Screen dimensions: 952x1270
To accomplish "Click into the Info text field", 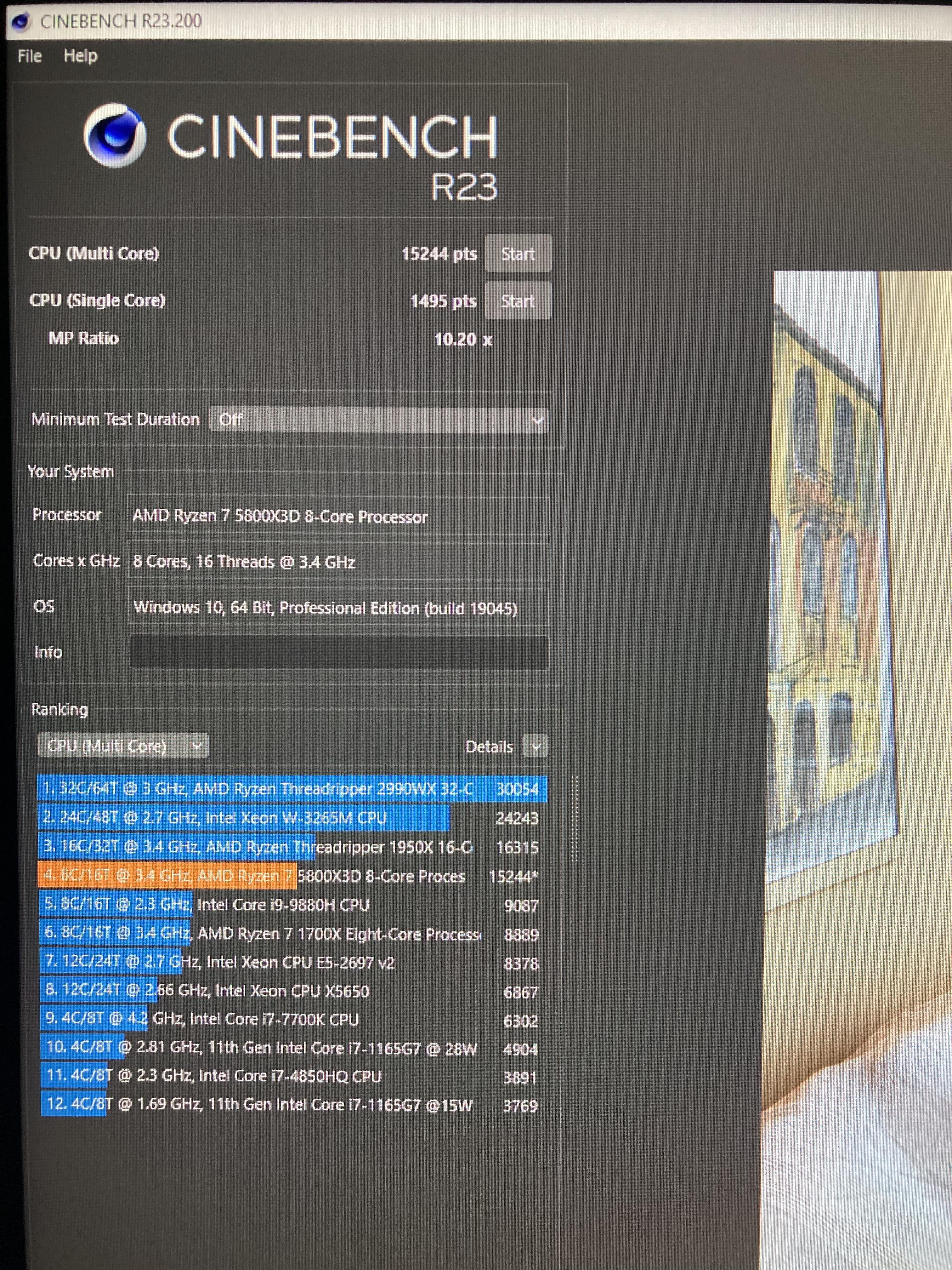I will pos(338,652).
